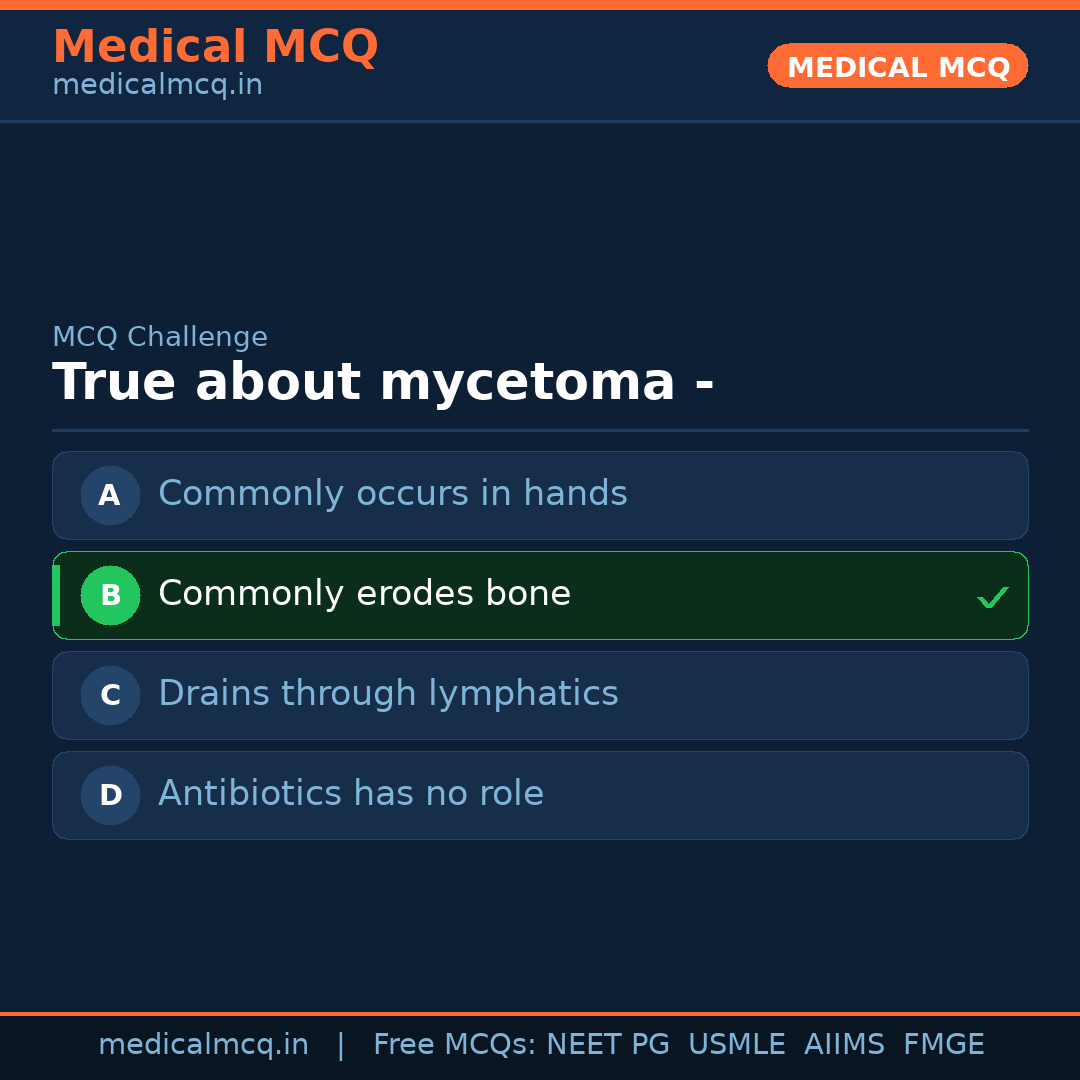Click the circular A letter badge

(x=110, y=495)
